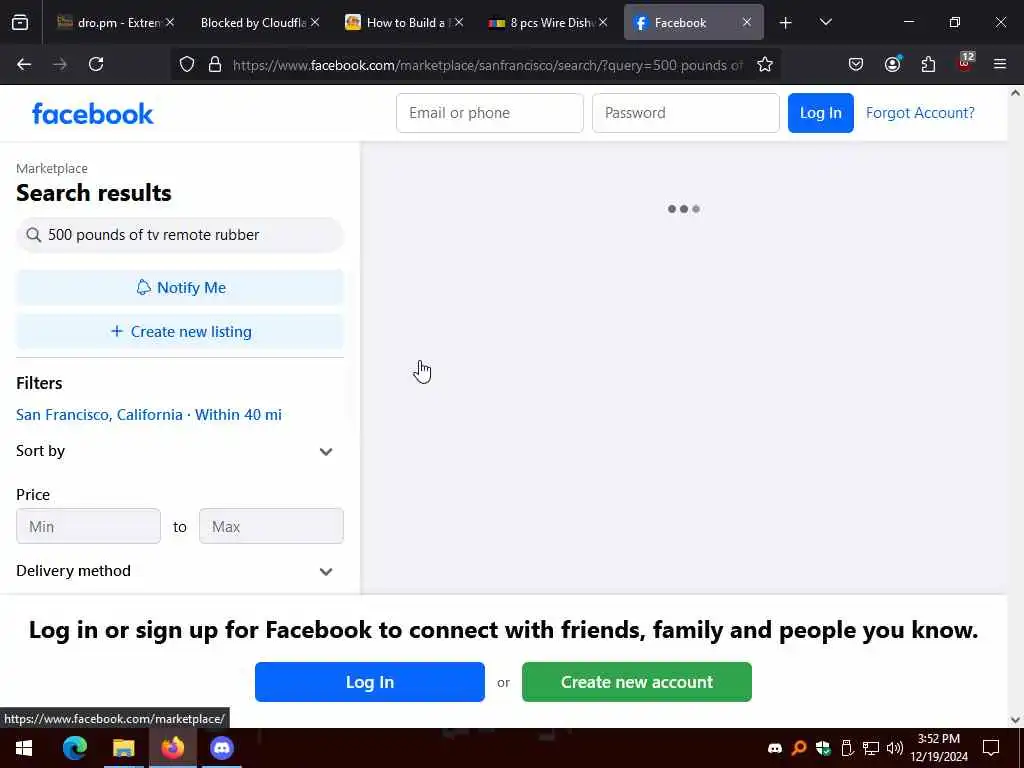This screenshot has height=768, width=1024.
Task: Close the Facebook tab
Action: point(746,22)
